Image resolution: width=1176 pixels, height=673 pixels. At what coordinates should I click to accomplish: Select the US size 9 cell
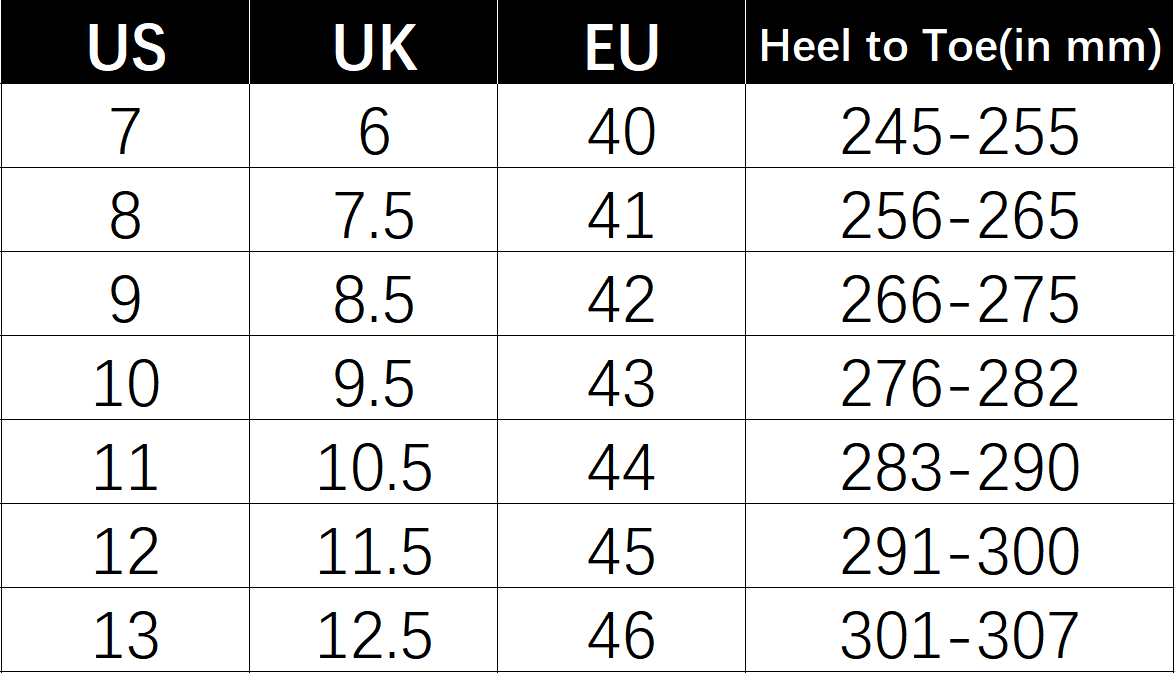point(125,294)
